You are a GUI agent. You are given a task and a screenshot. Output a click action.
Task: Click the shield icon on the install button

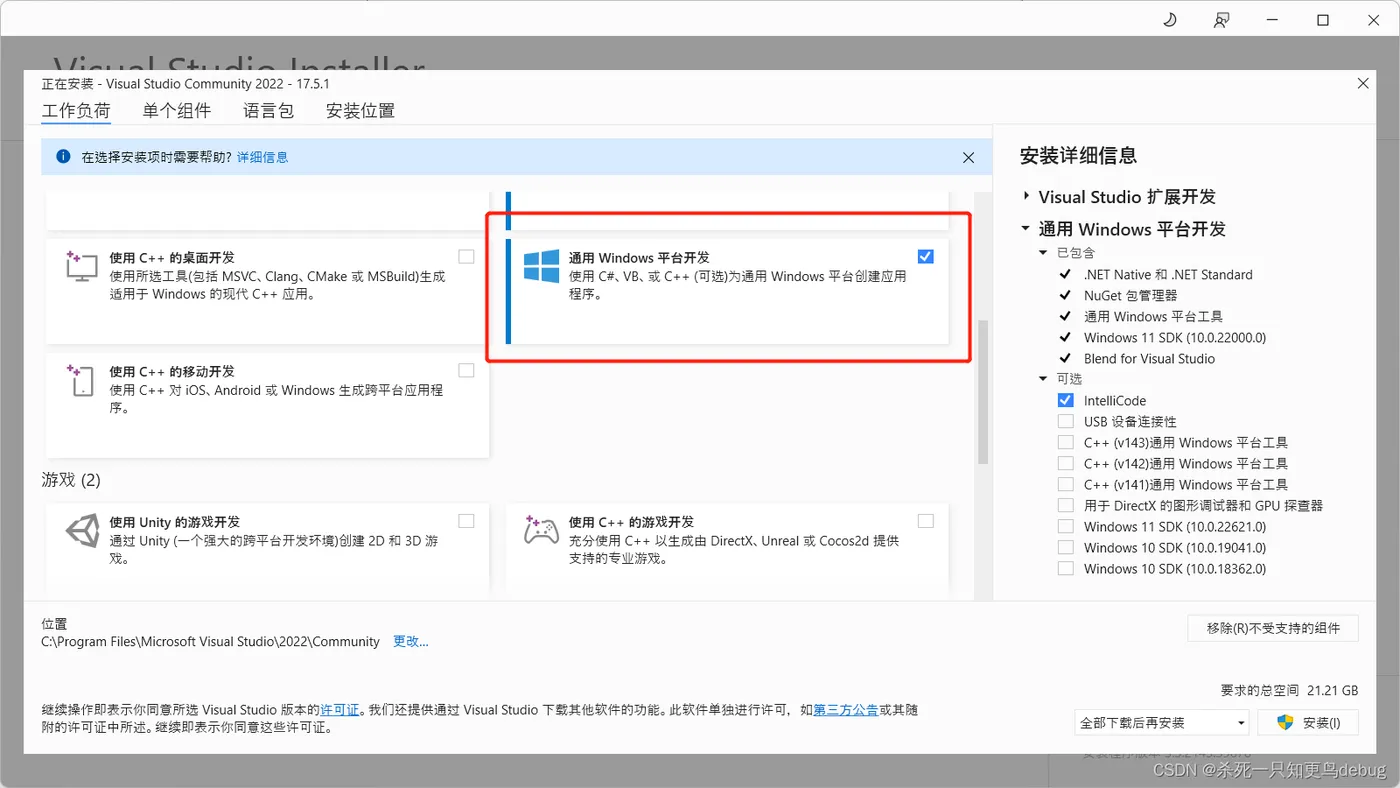(1286, 722)
